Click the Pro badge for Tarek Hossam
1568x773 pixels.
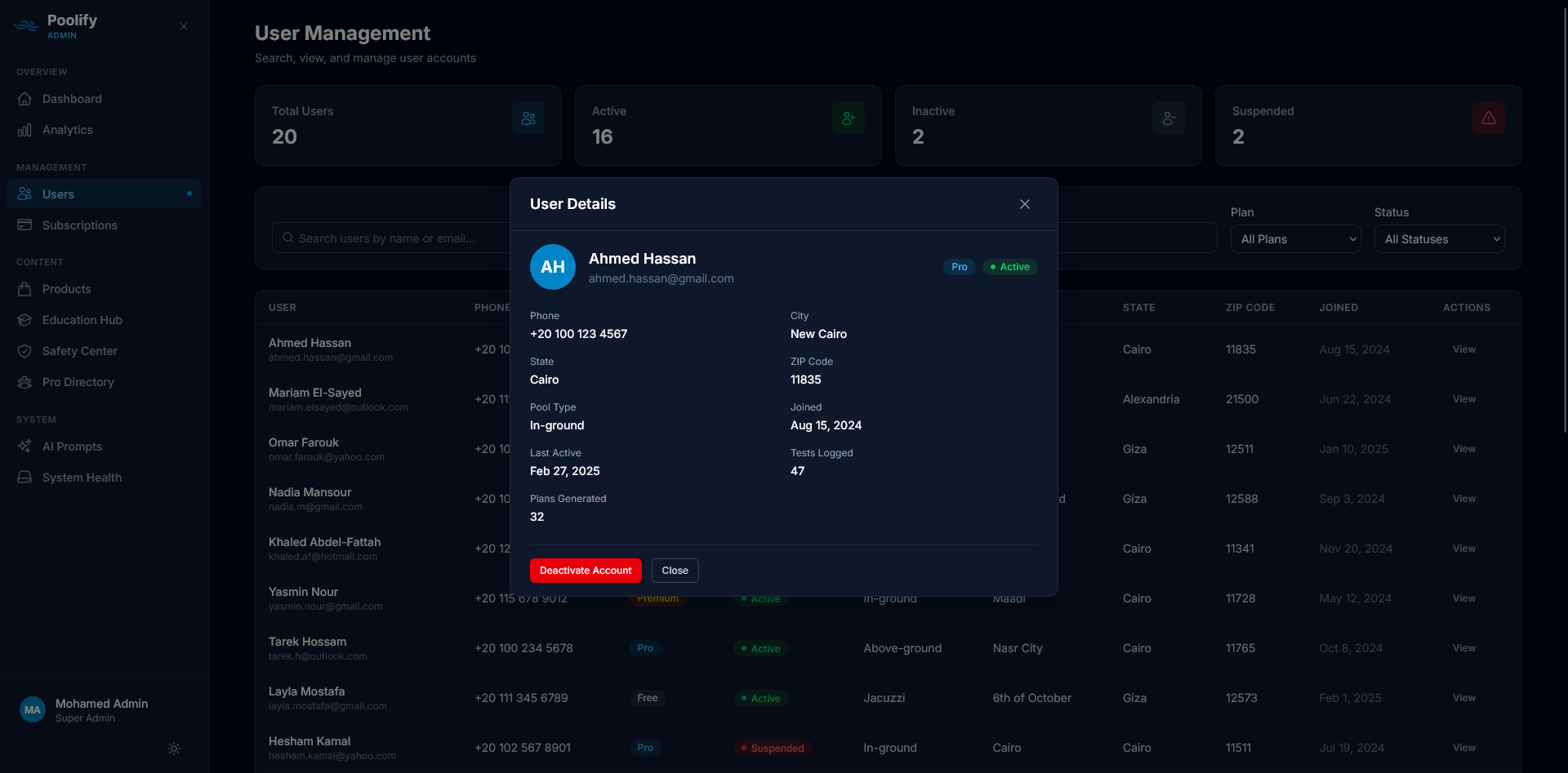pyautogui.click(x=645, y=648)
